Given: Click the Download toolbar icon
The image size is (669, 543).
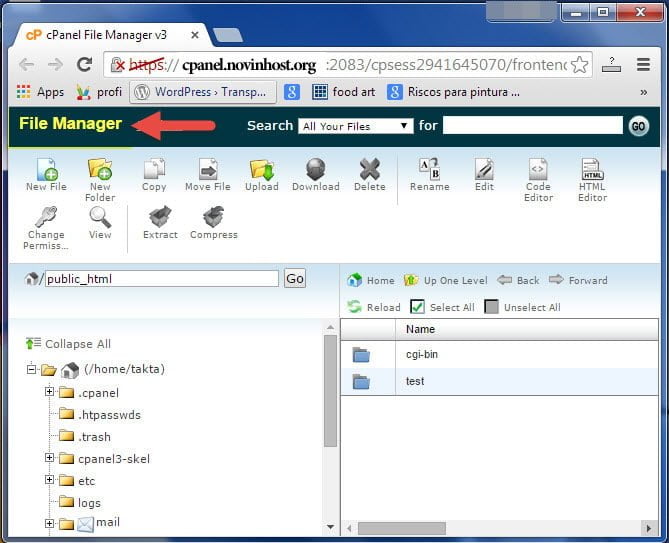Looking at the screenshot, I should [315, 170].
